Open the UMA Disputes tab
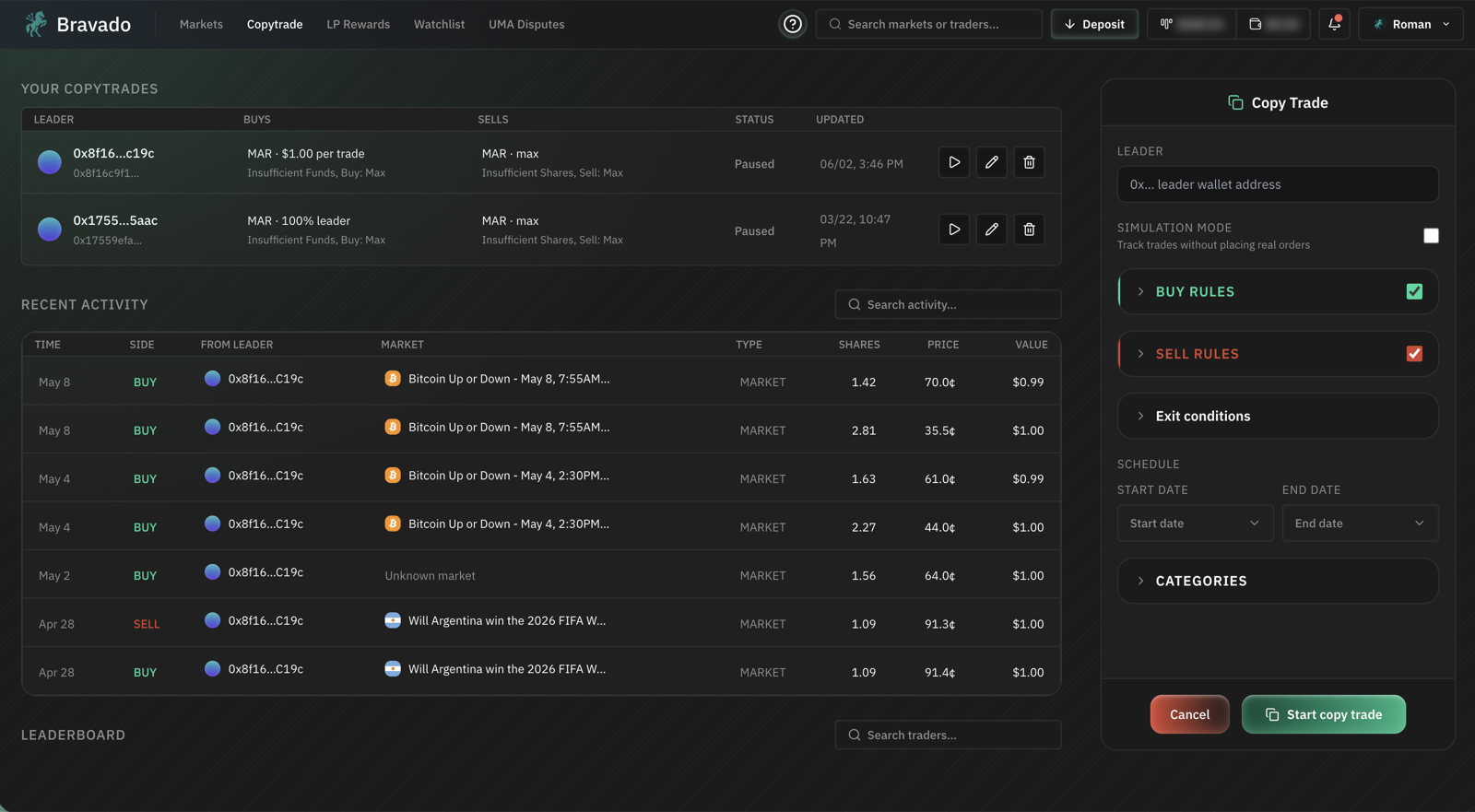This screenshot has height=812, width=1475. (526, 24)
